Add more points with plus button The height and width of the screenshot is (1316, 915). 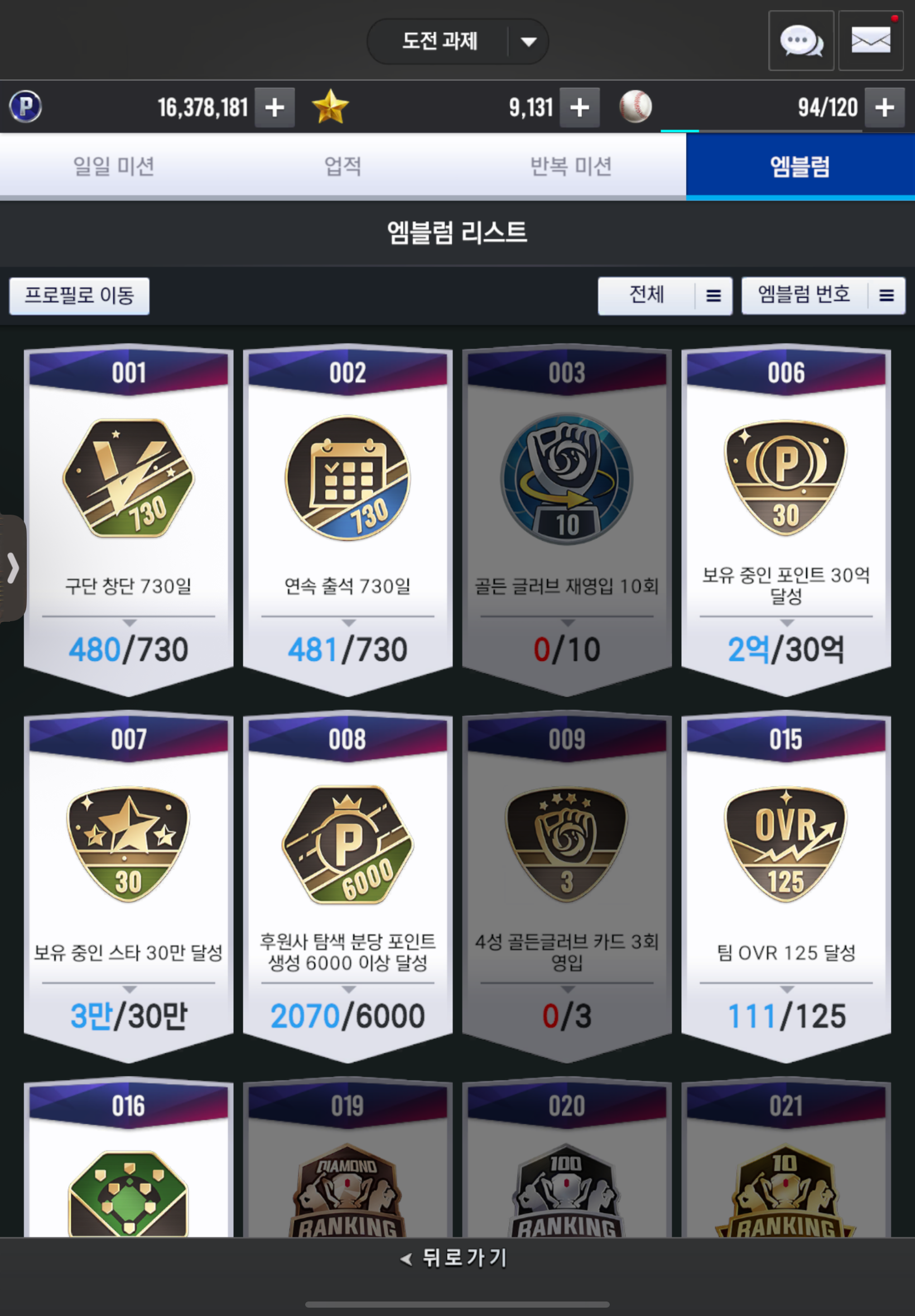tap(274, 107)
